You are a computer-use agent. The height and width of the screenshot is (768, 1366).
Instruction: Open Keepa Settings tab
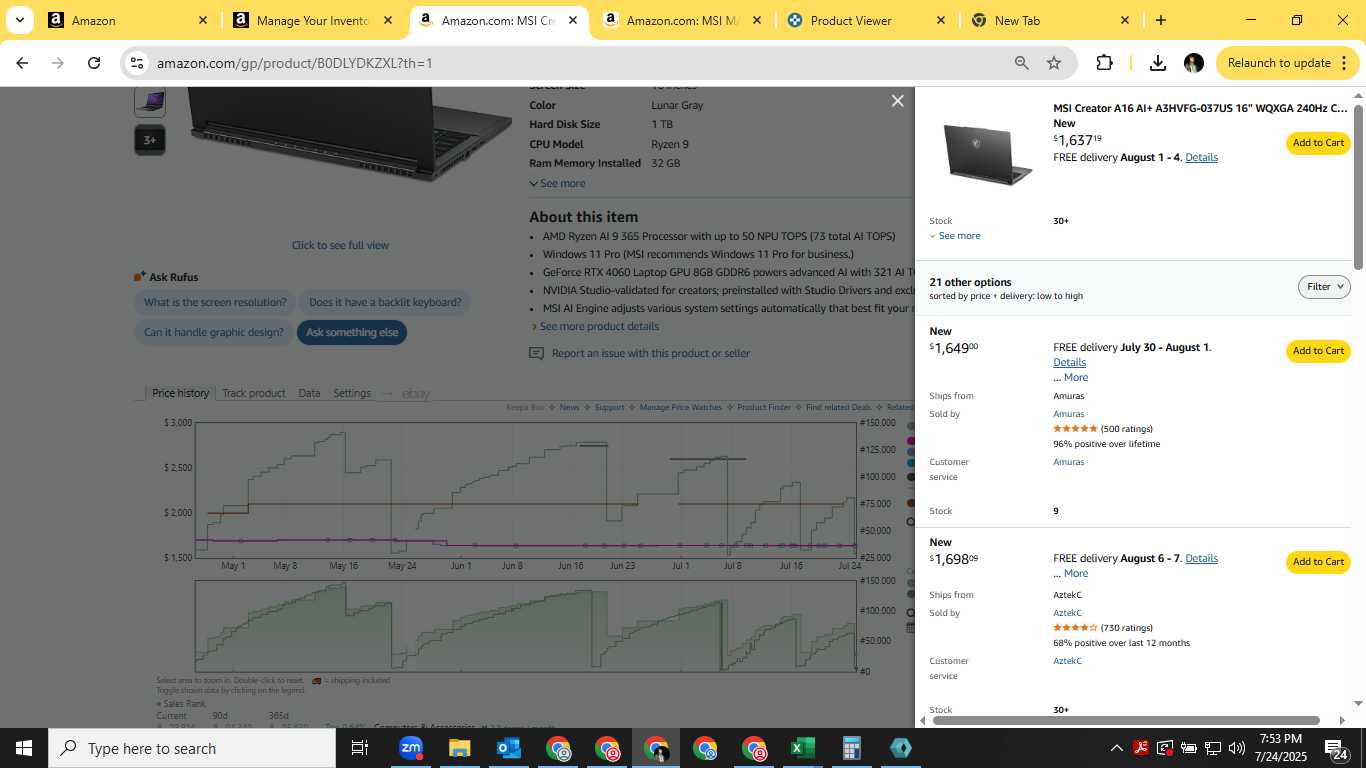point(352,393)
